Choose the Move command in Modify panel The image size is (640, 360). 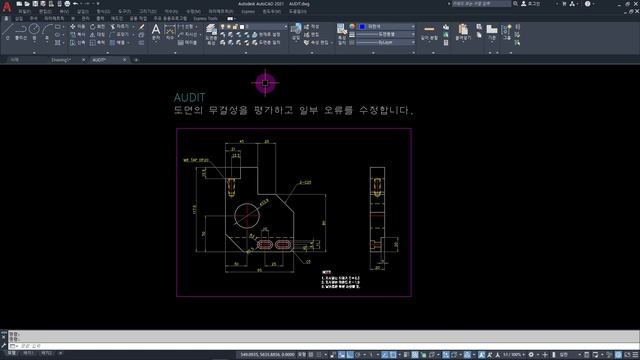tap(78, 27)
